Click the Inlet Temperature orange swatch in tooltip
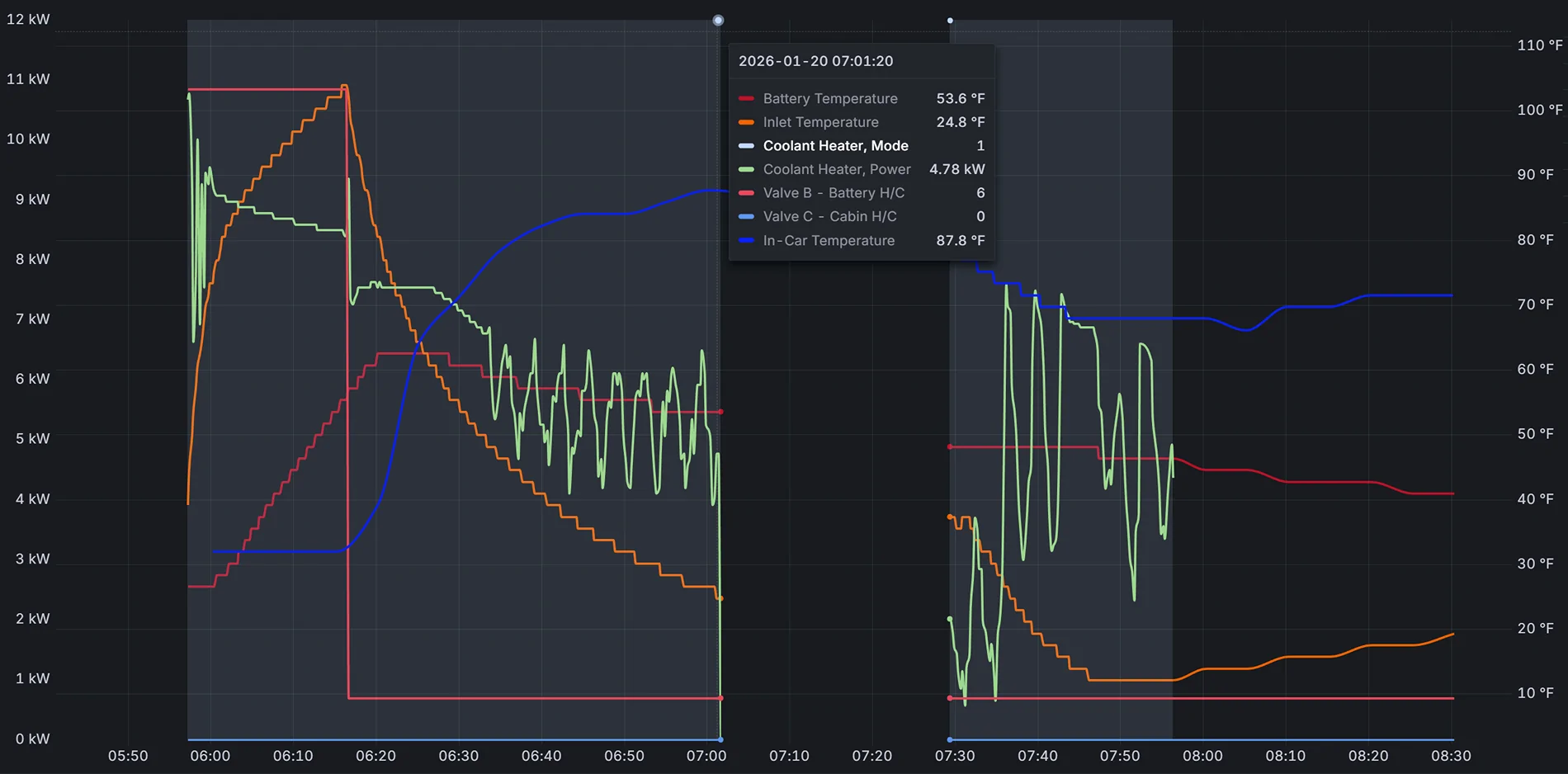The height and width of the screenshot is (774, 1568). pyautogui.click(x=746, y=122)
